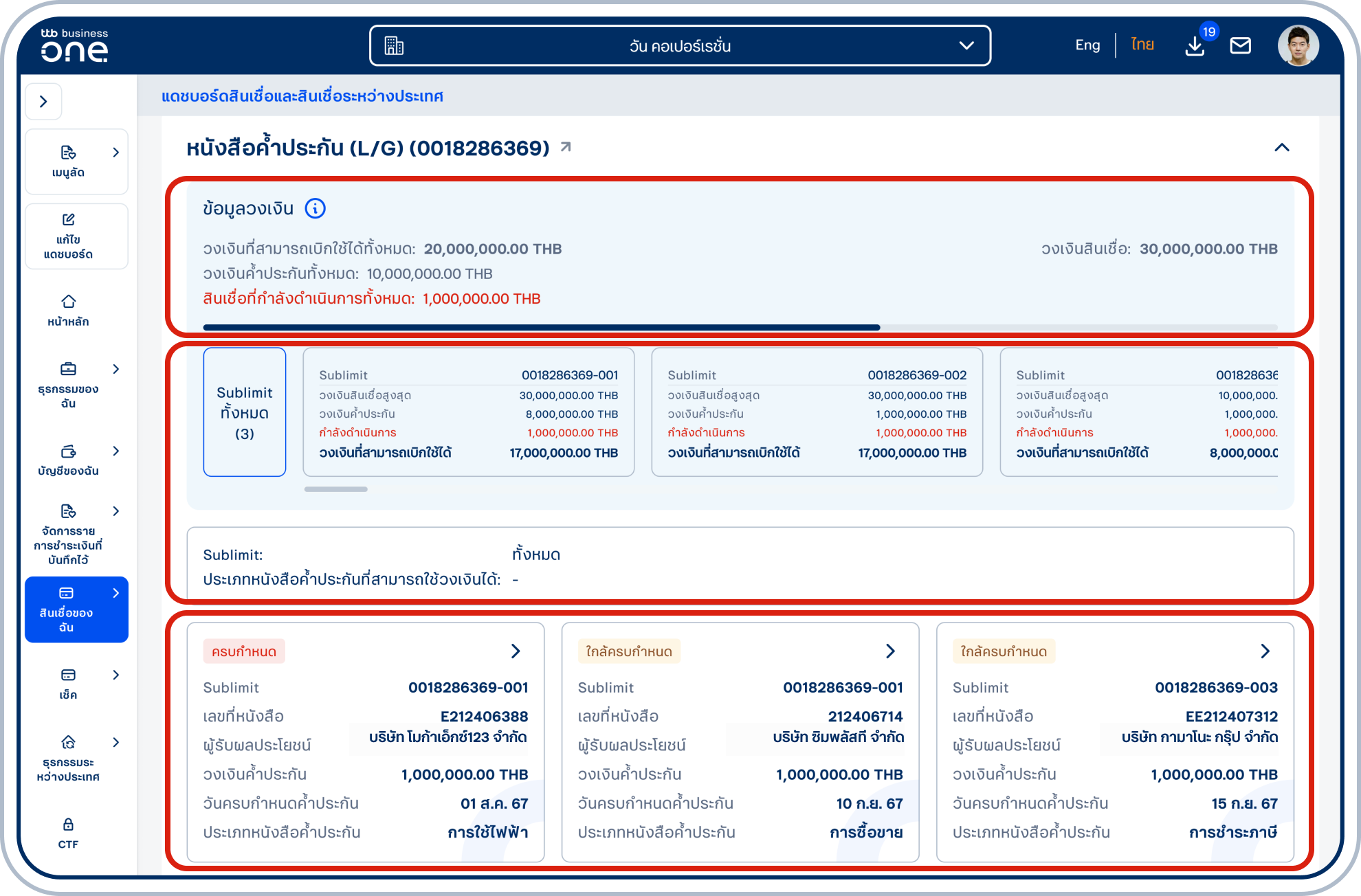Switch language to Eng

[1087, 45]
